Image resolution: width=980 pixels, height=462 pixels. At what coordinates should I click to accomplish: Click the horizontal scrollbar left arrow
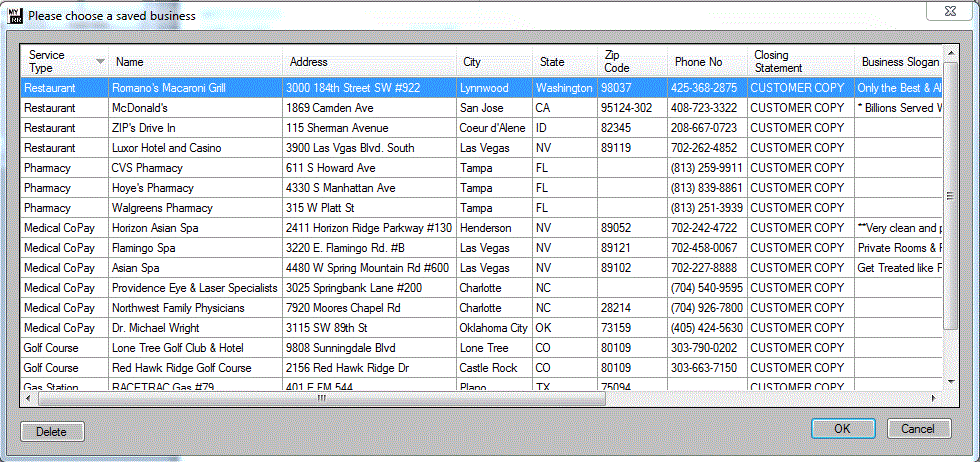point(28,398)
